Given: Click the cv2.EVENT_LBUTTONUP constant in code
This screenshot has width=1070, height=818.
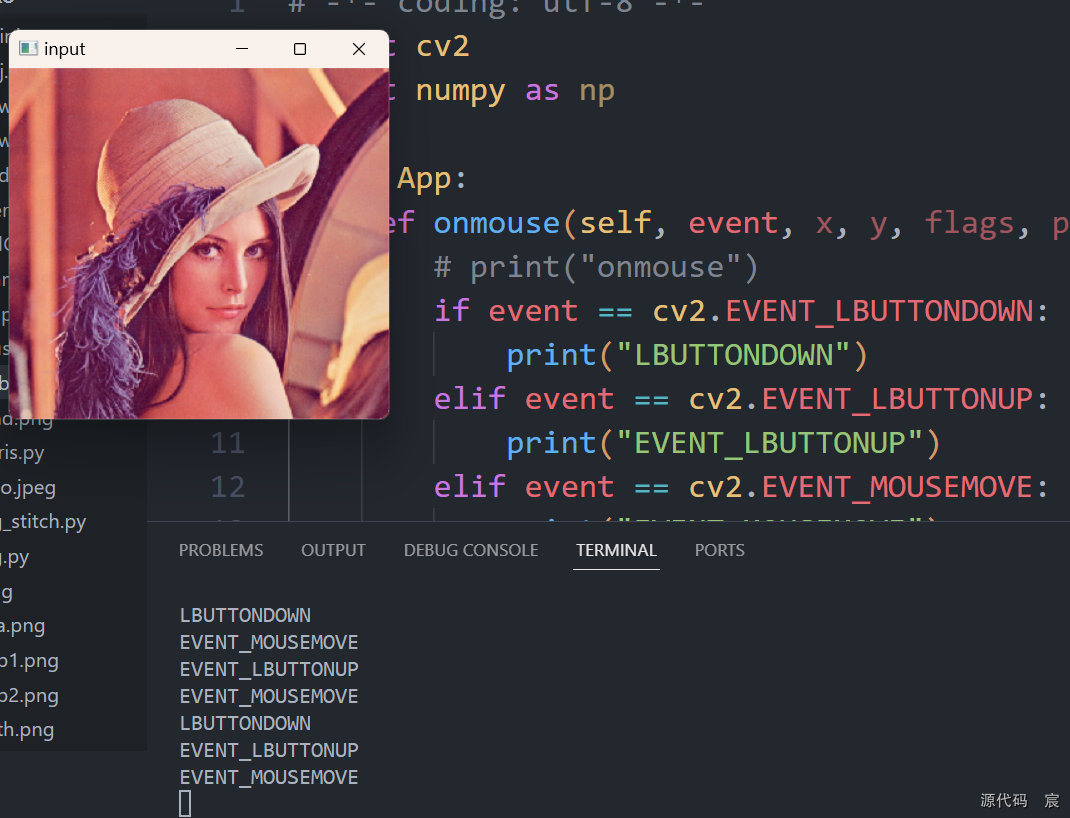Looking at the screenshot, I should tap(861, 399).
